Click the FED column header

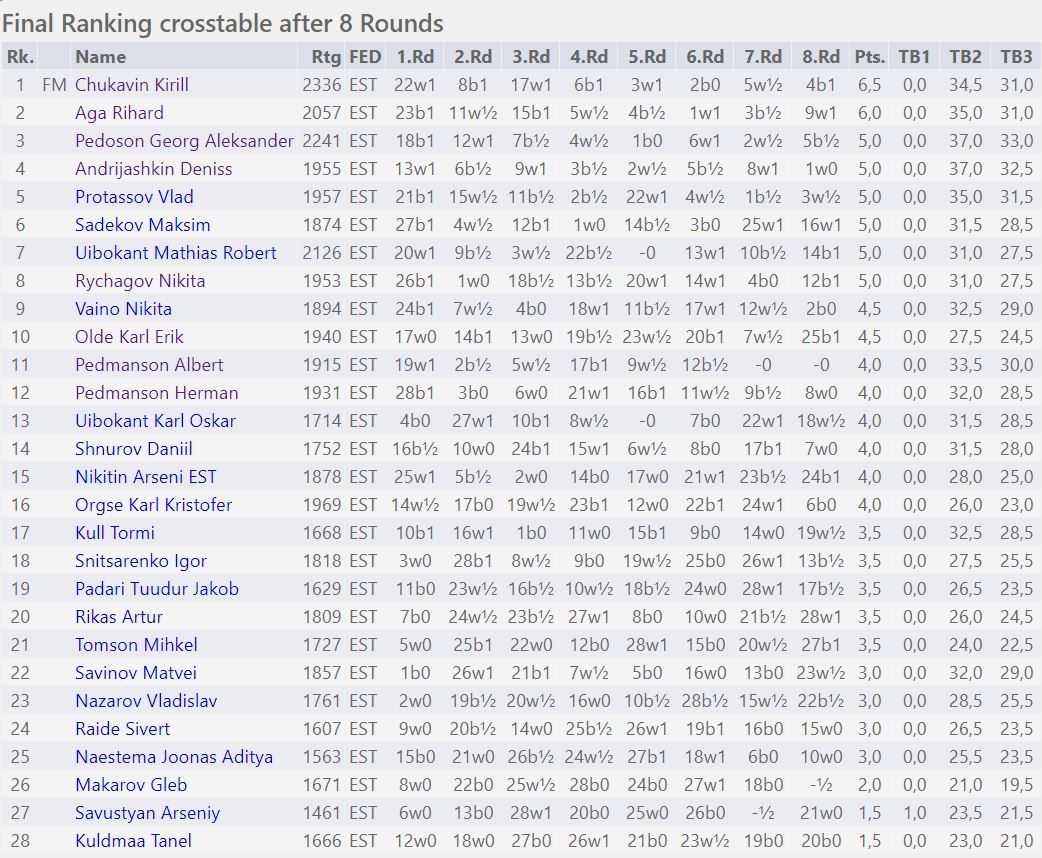click(365, 56)
